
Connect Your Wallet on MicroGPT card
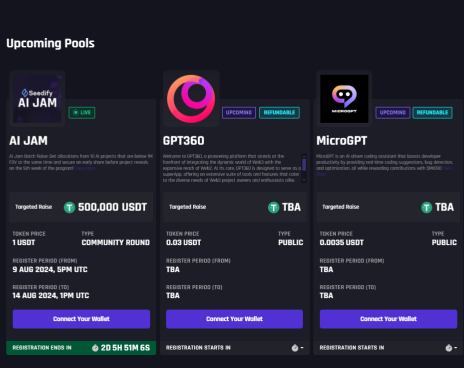coord(388,319)
